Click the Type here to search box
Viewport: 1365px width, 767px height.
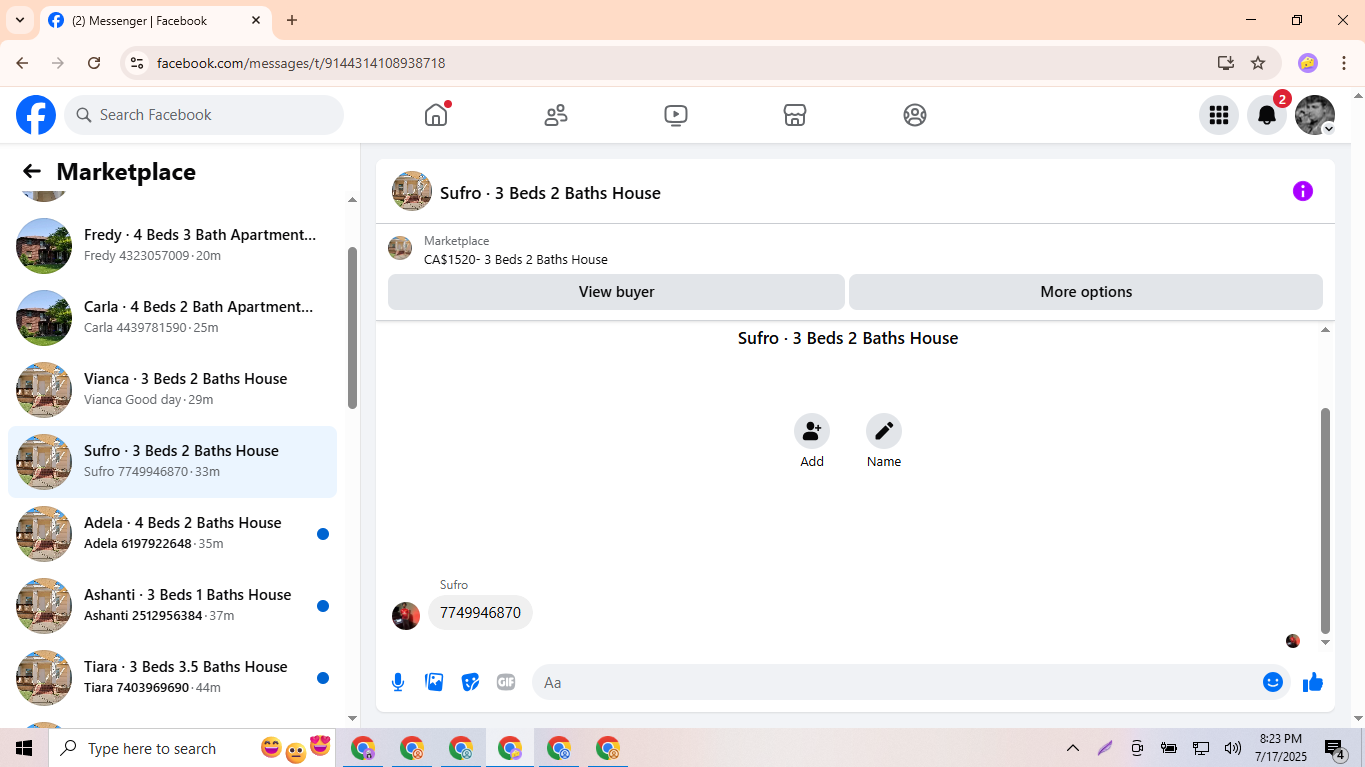150,748
